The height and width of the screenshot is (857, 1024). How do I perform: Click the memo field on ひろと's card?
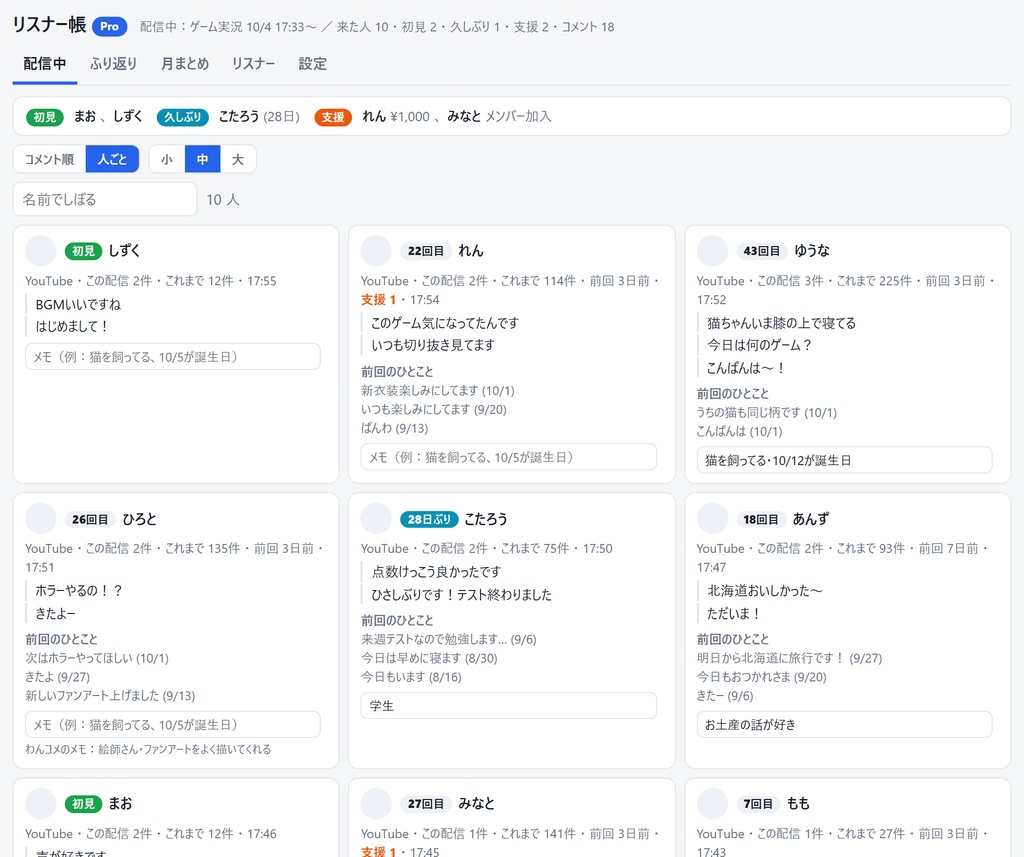(x=173, y=724)
